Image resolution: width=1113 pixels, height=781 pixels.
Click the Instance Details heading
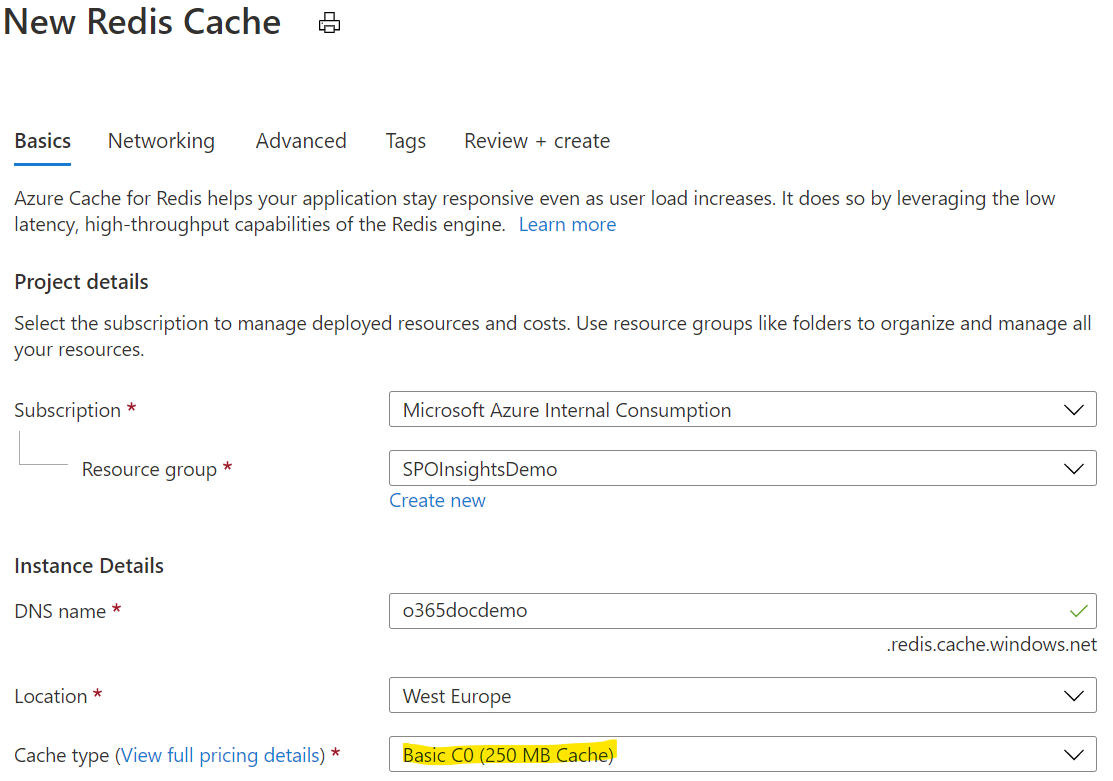point(89,566)
